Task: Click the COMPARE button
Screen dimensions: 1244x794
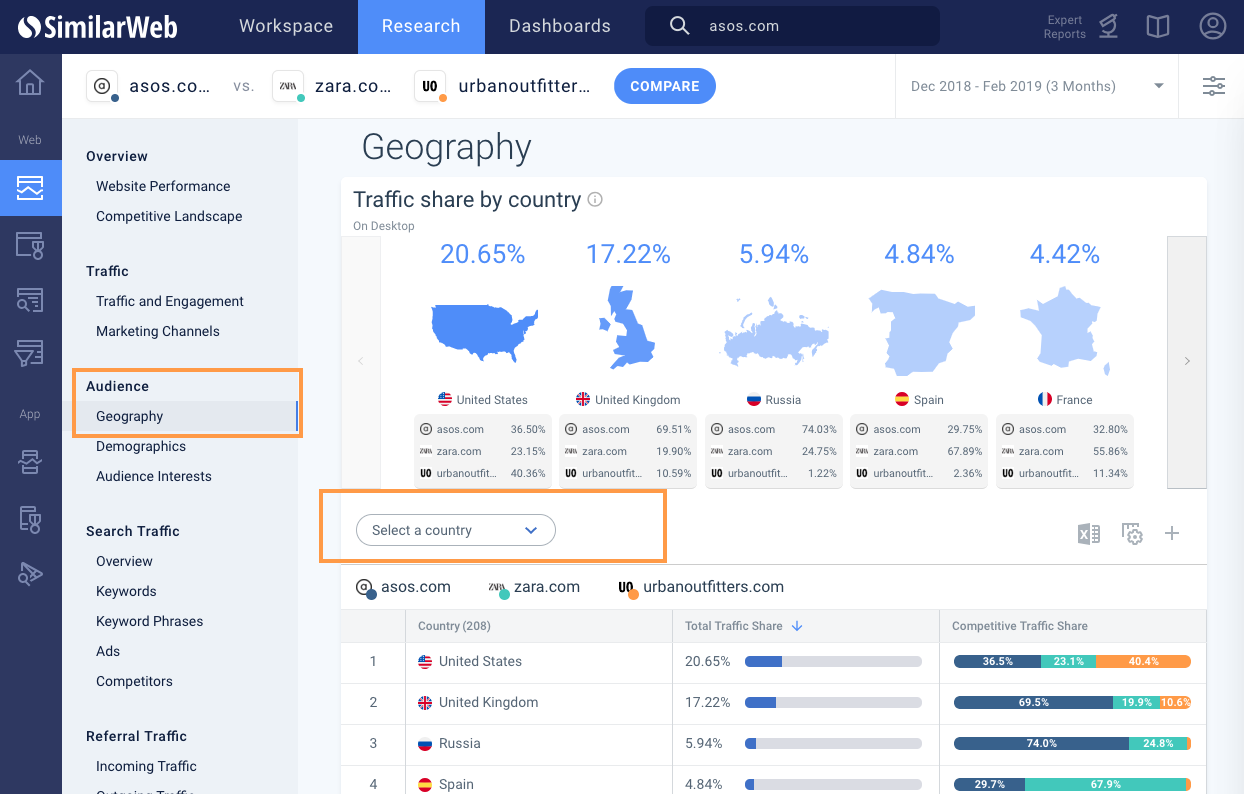Action: tap(665, 86)
